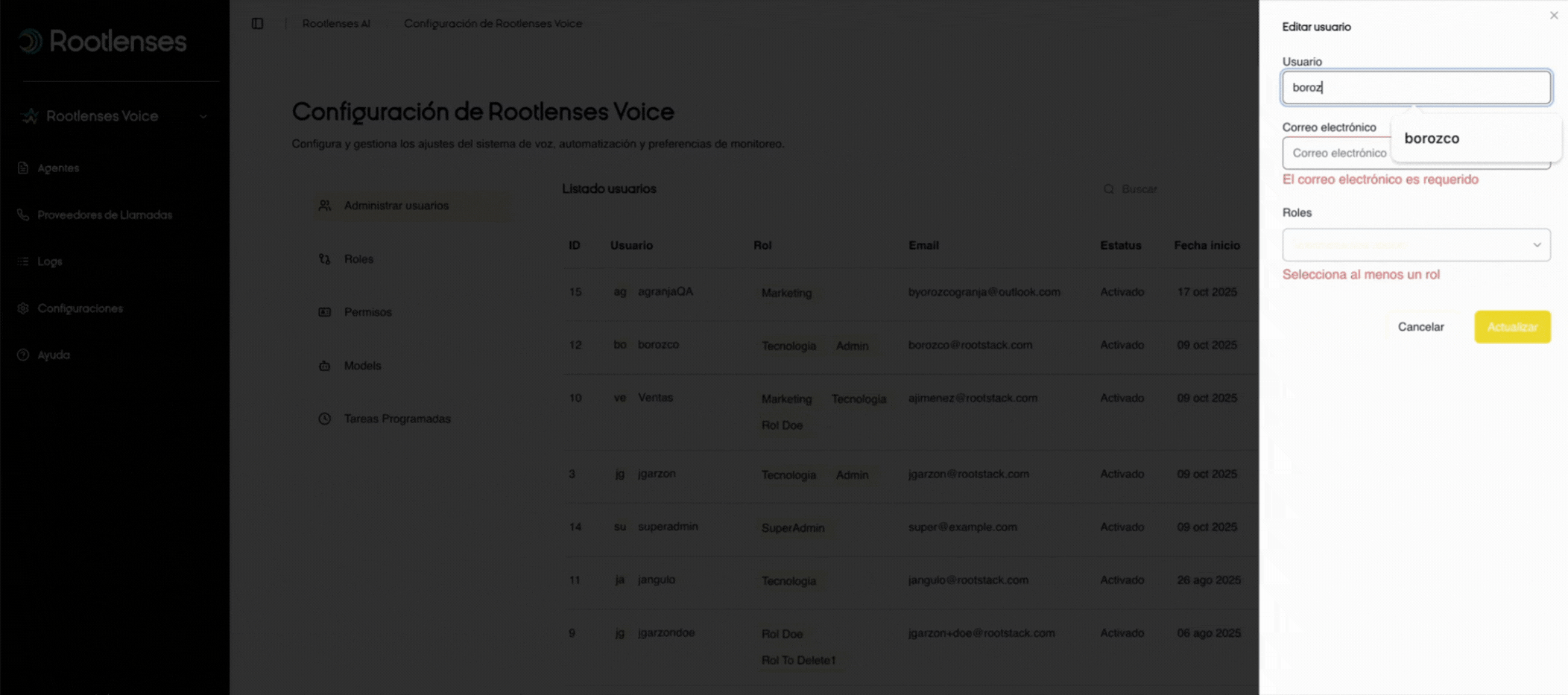Select Proveedores de Llamadas in sidebar
Image resolution: width=1568 pixels, height=695 pixels.
103,215
